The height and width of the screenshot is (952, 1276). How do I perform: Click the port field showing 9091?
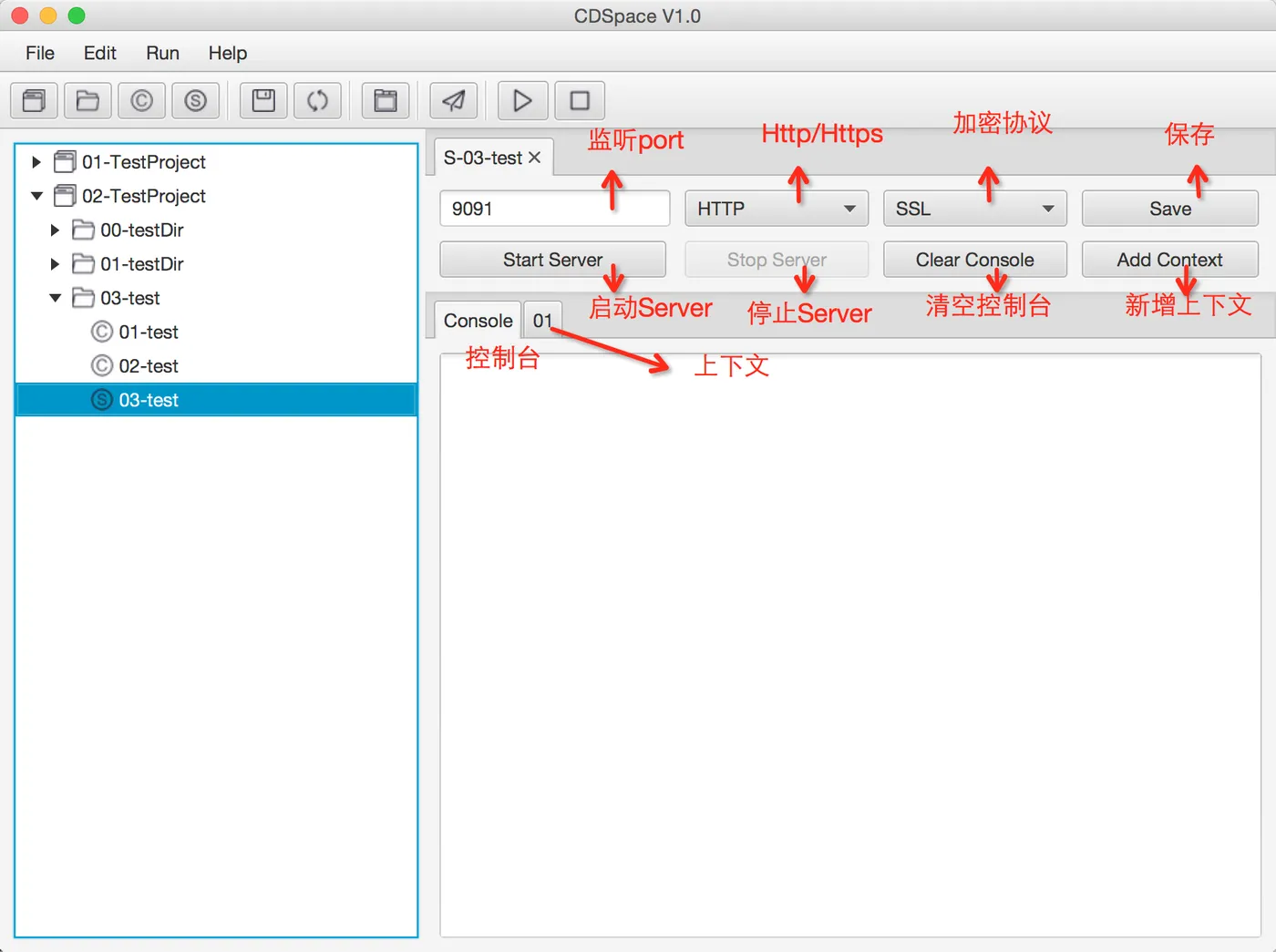click(x=554, y=209)
